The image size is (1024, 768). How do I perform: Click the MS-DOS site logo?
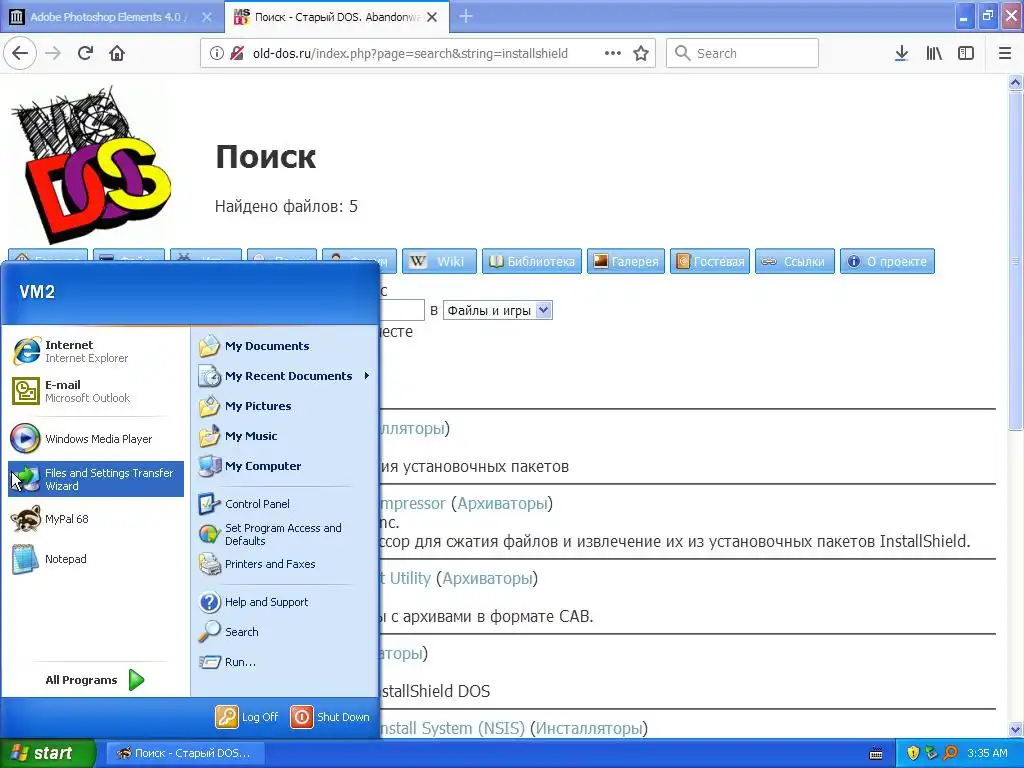point(91,165)
